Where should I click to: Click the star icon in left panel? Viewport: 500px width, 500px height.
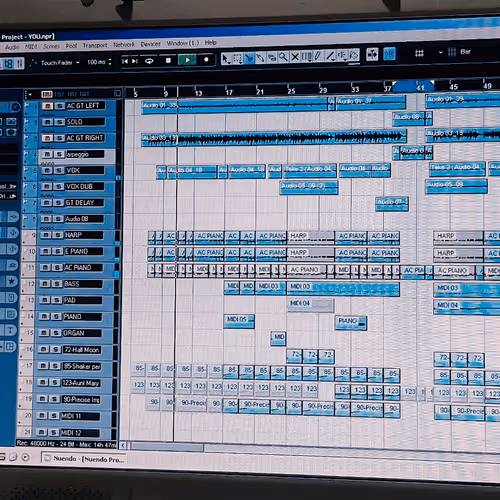coord(11,281)
